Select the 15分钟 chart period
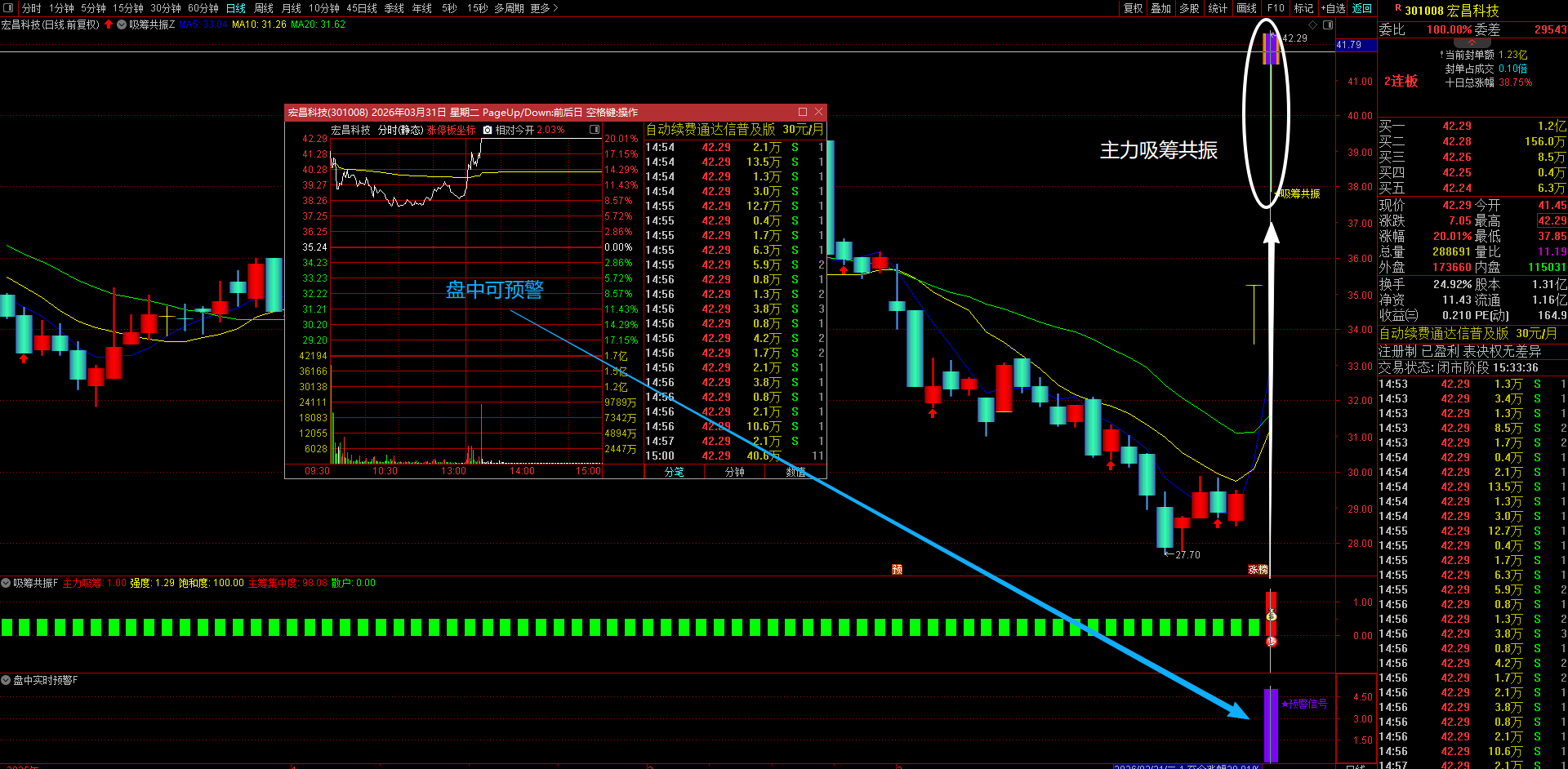Image resolution: width=1568 pixels, height=769 pixels. tap(128, 8)
